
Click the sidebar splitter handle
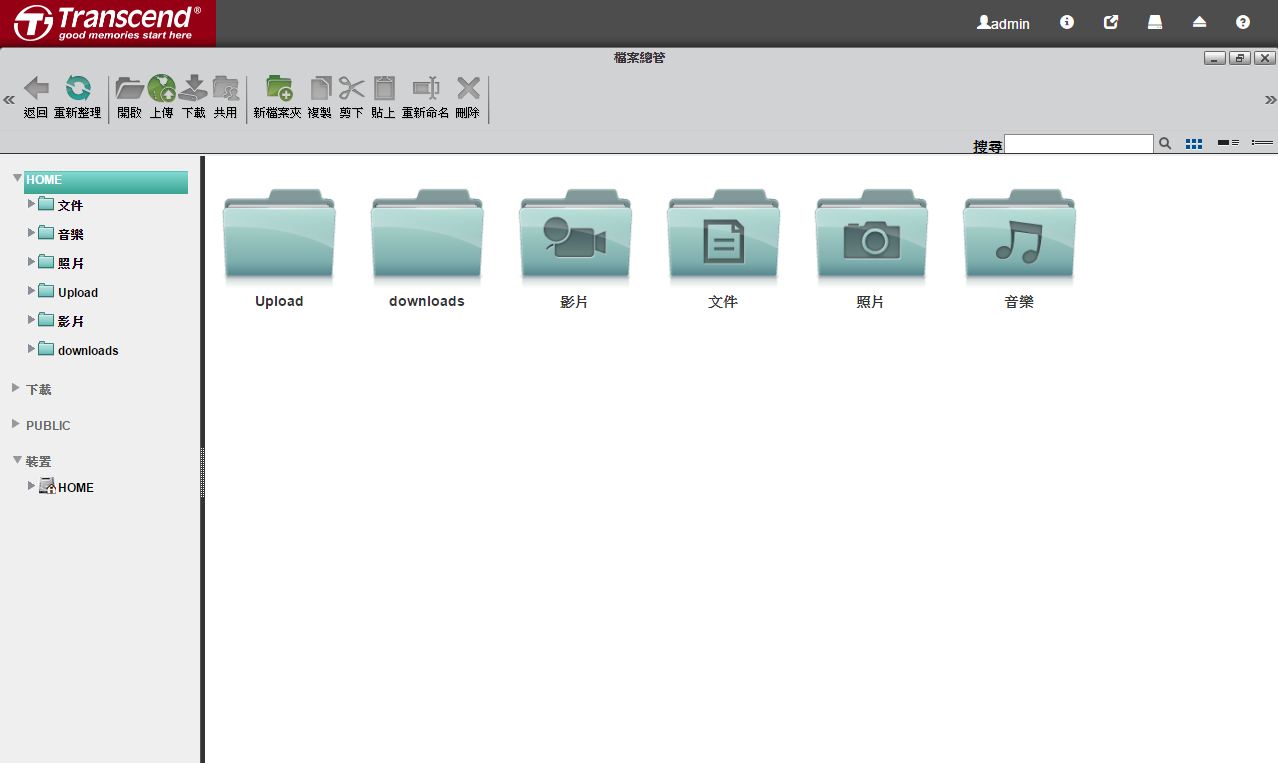coord(202,472)
